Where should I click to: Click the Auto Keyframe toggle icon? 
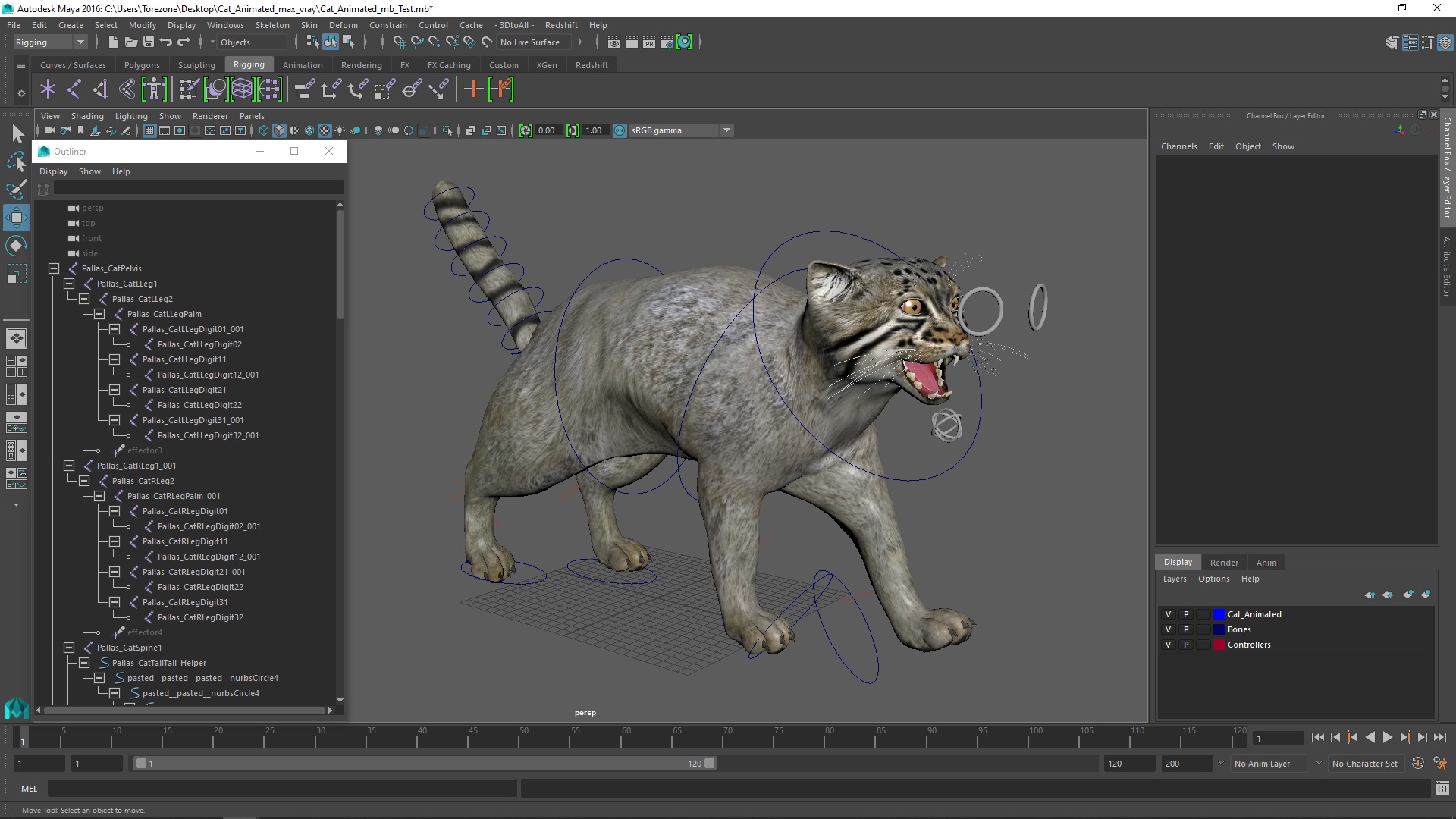[1417, 764]
